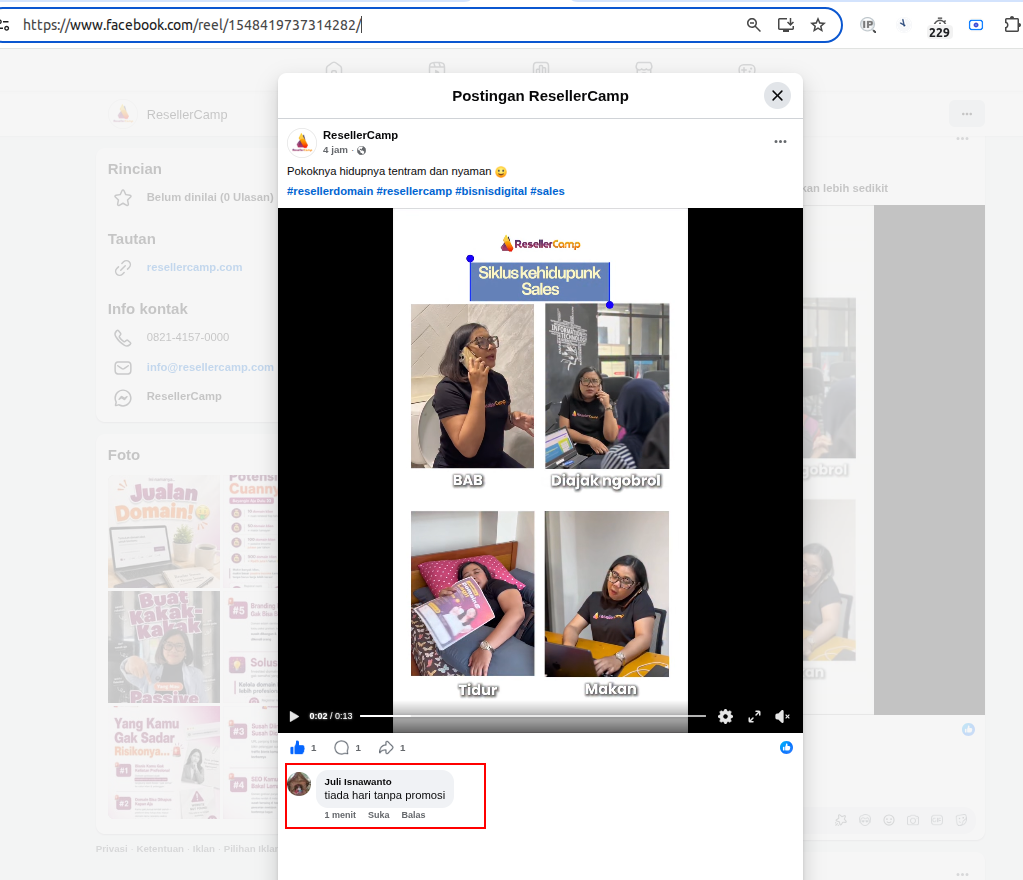Image resolution: width=1023 pixels, height=880 pixels.
Task: Click the share arrow icon
Action: pos(386,748)
